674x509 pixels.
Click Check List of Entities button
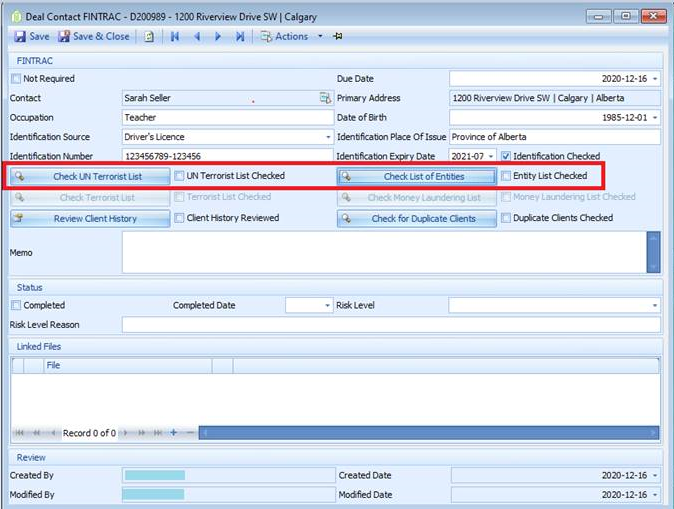coord(417,176)
